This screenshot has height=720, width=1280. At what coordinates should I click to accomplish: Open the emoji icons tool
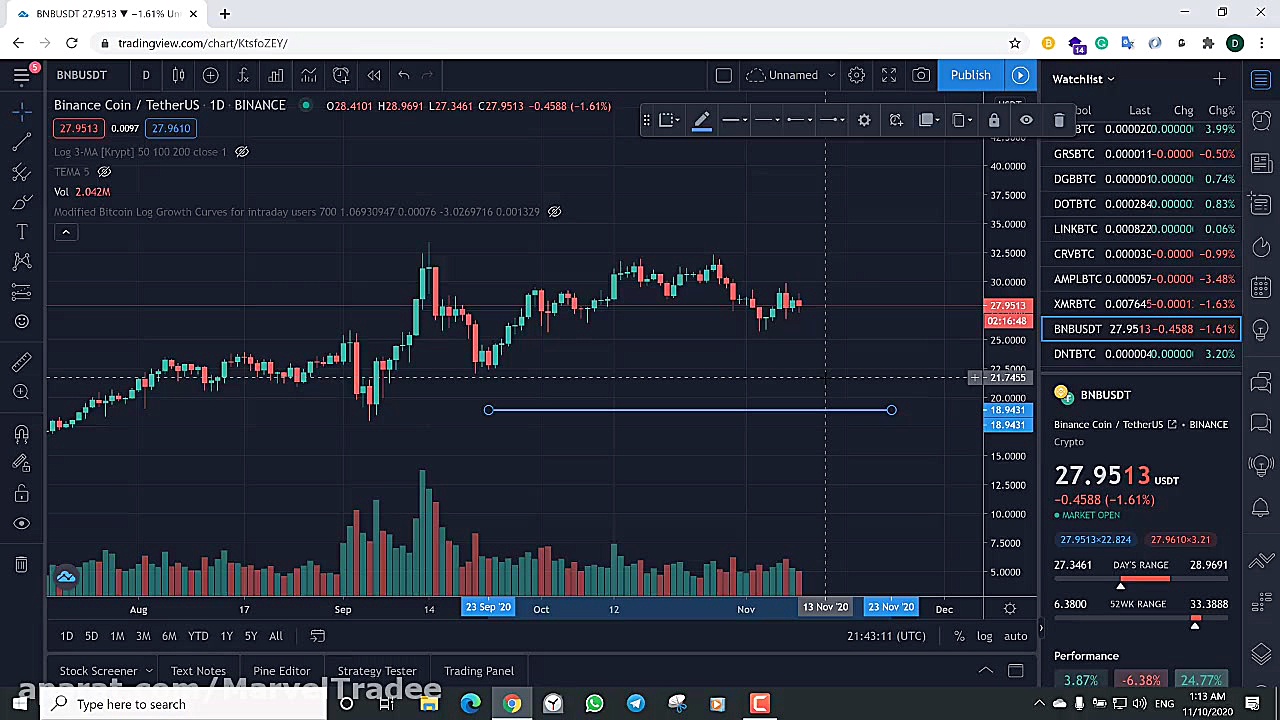coord(21,322)
